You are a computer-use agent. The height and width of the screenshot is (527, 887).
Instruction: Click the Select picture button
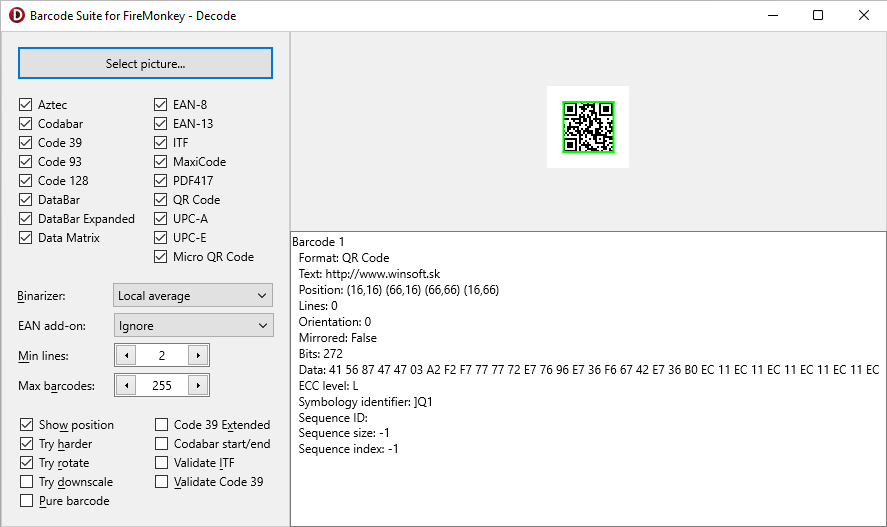(x=145, y=63)
